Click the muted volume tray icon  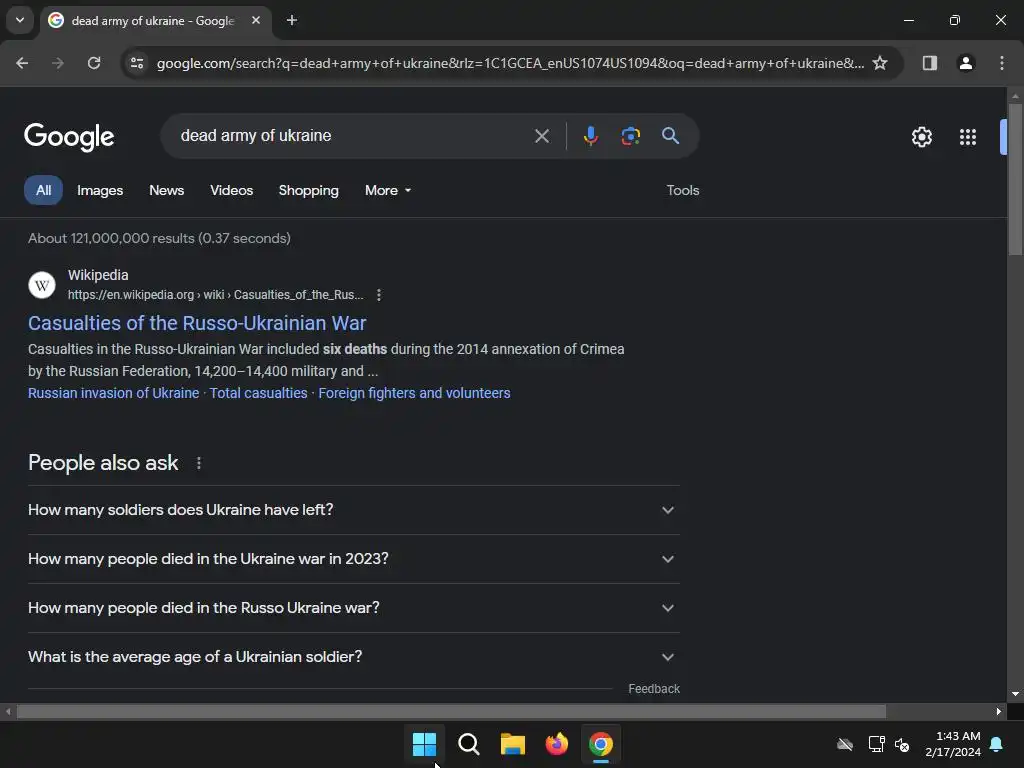point(902,744)
